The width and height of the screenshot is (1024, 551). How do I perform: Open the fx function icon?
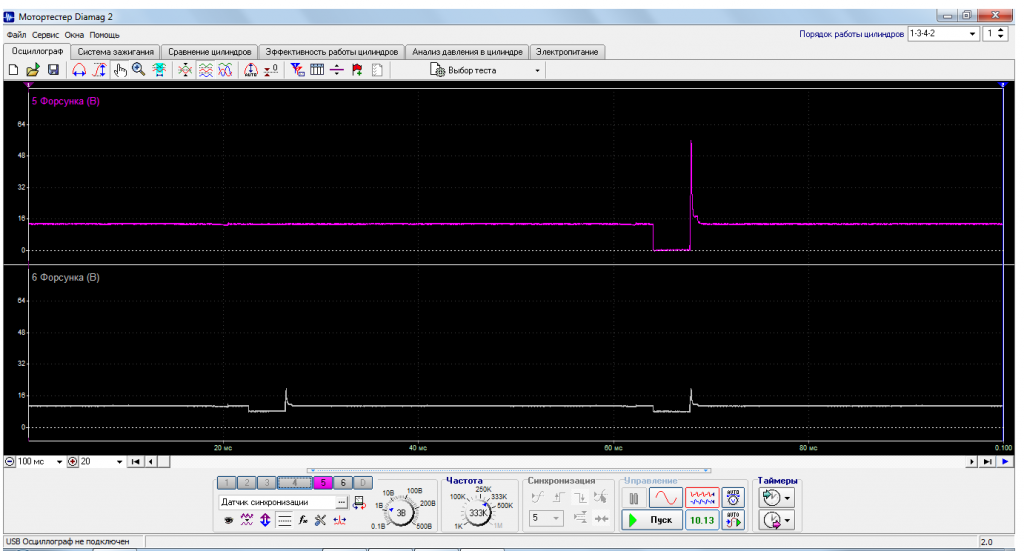302,520
